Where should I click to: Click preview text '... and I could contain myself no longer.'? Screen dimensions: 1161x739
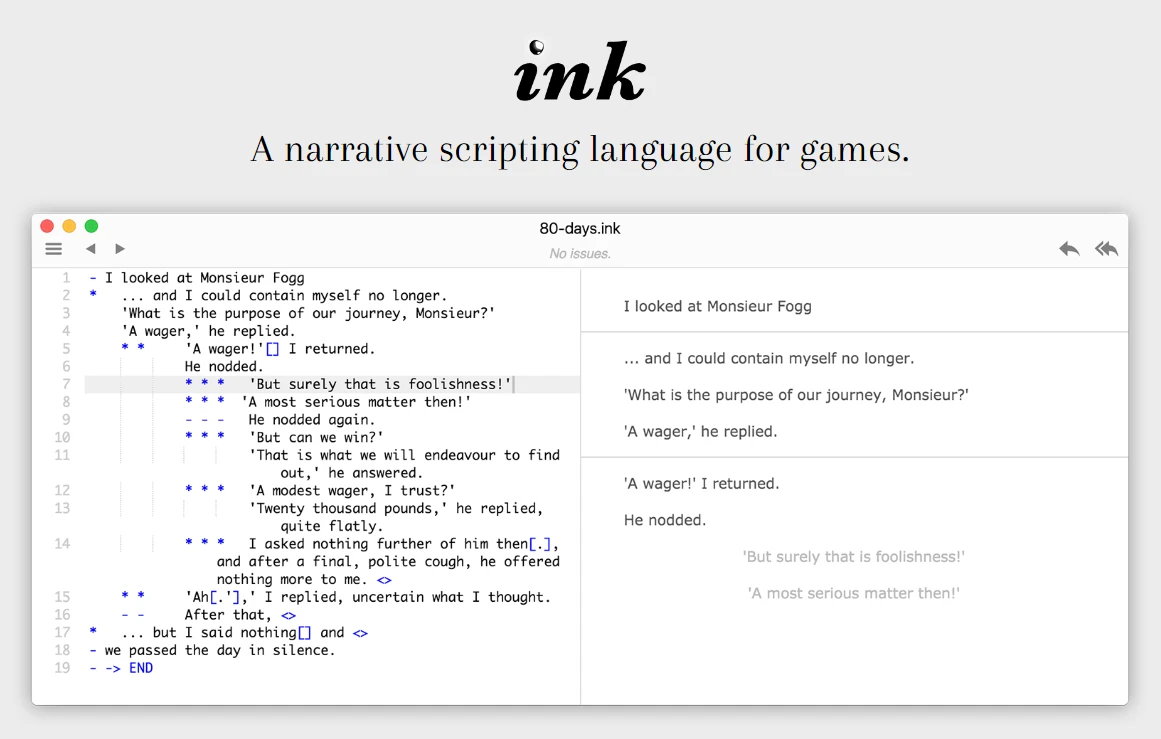coord(769,358)
